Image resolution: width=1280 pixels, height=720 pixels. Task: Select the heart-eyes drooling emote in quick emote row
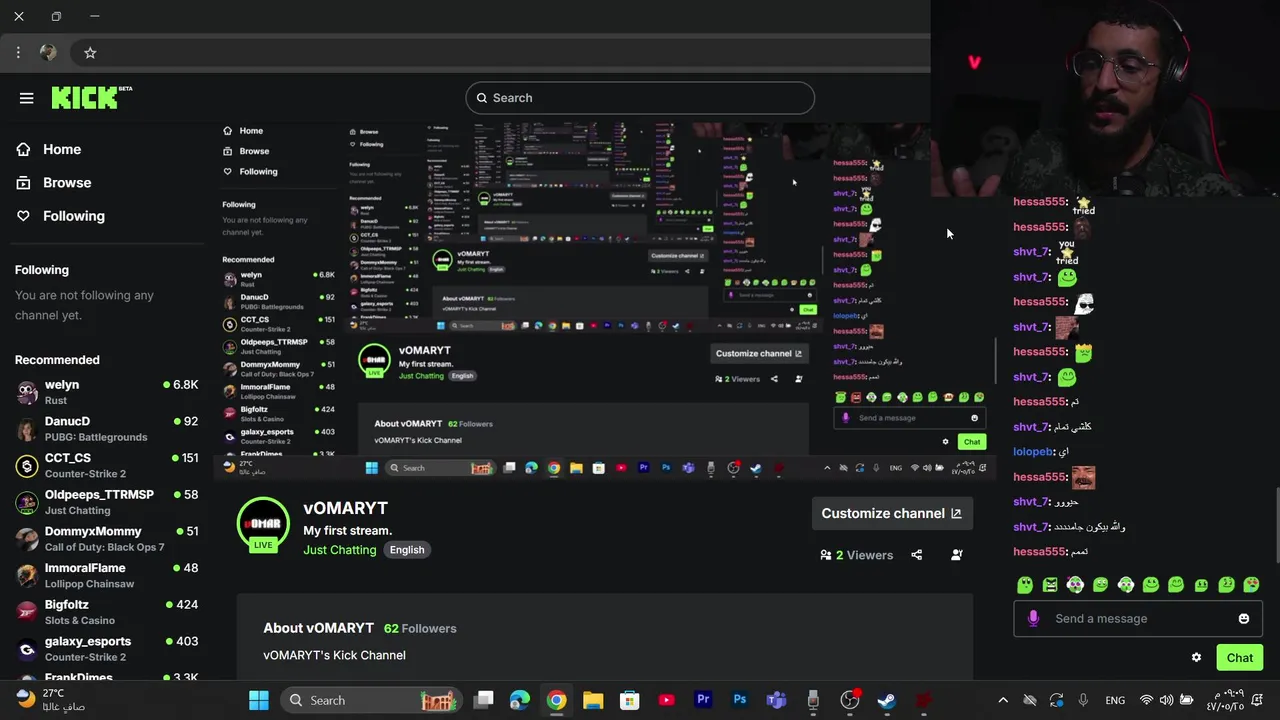click(x=1252, y=585)
